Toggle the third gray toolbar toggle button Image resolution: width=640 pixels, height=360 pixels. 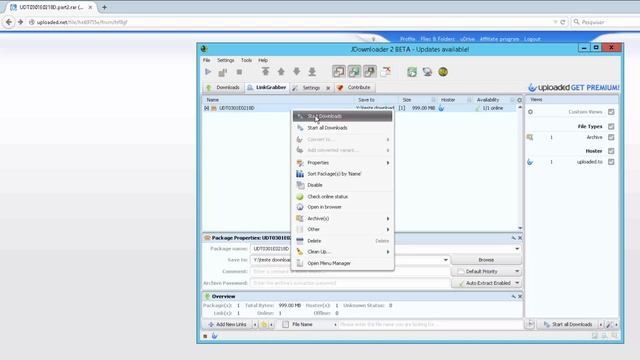pyautogui.click(x=369, y=71)
